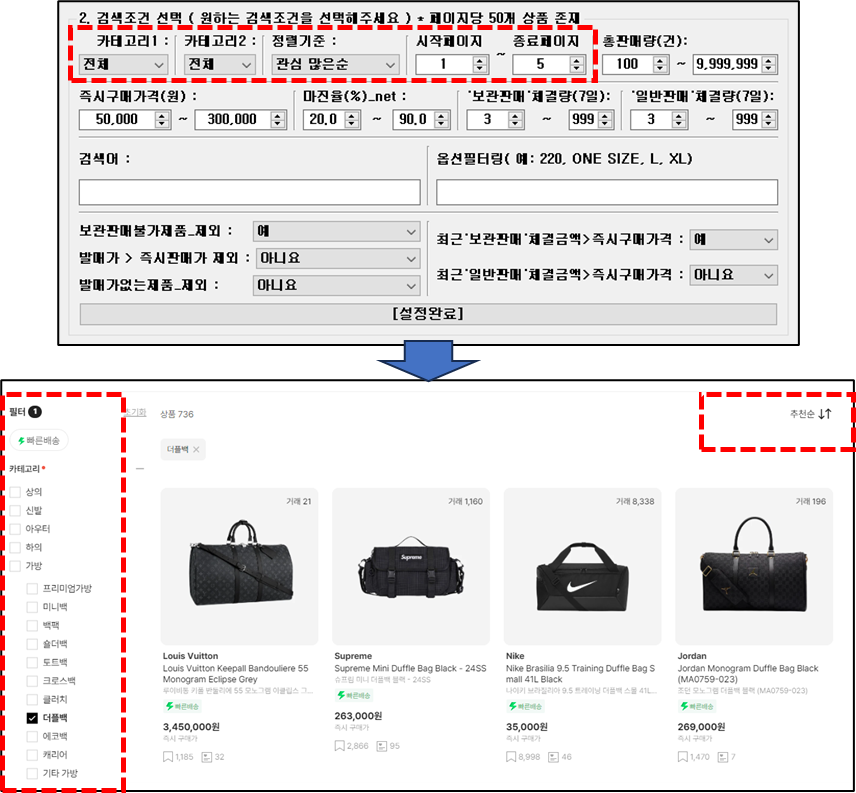Check the 미니백 checkbox
The image size is (856, 793).
(x=32, y=607)
